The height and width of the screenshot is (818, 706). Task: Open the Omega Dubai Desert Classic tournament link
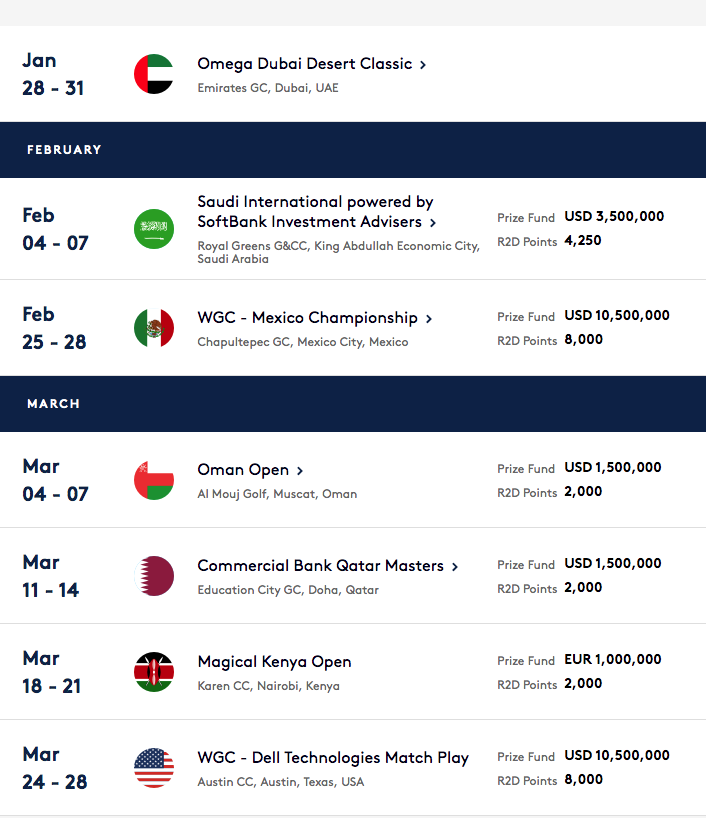[x=305, y=64]
